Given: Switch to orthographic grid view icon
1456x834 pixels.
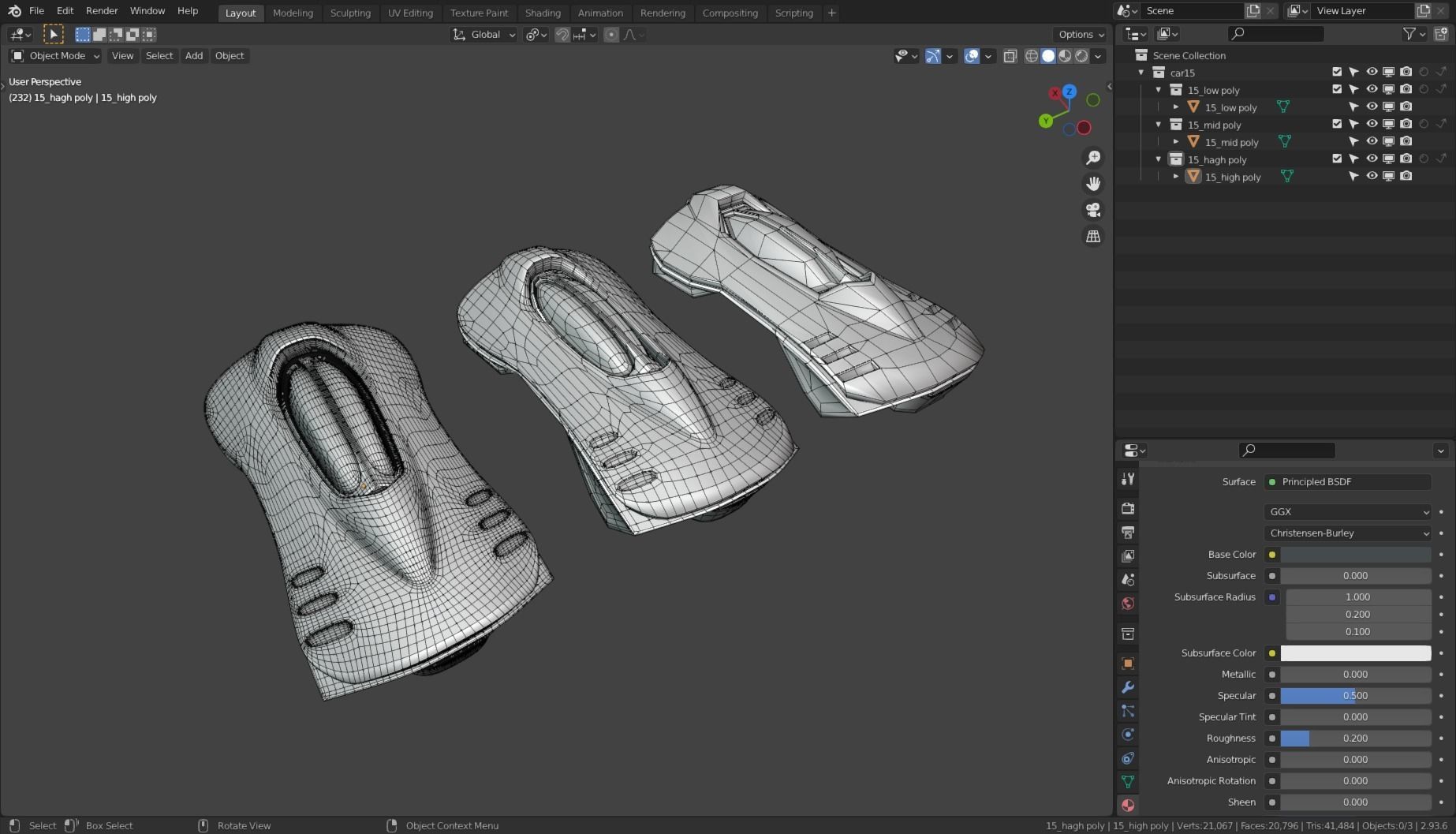Looking at the screenshot, I should pos(1093,237).
